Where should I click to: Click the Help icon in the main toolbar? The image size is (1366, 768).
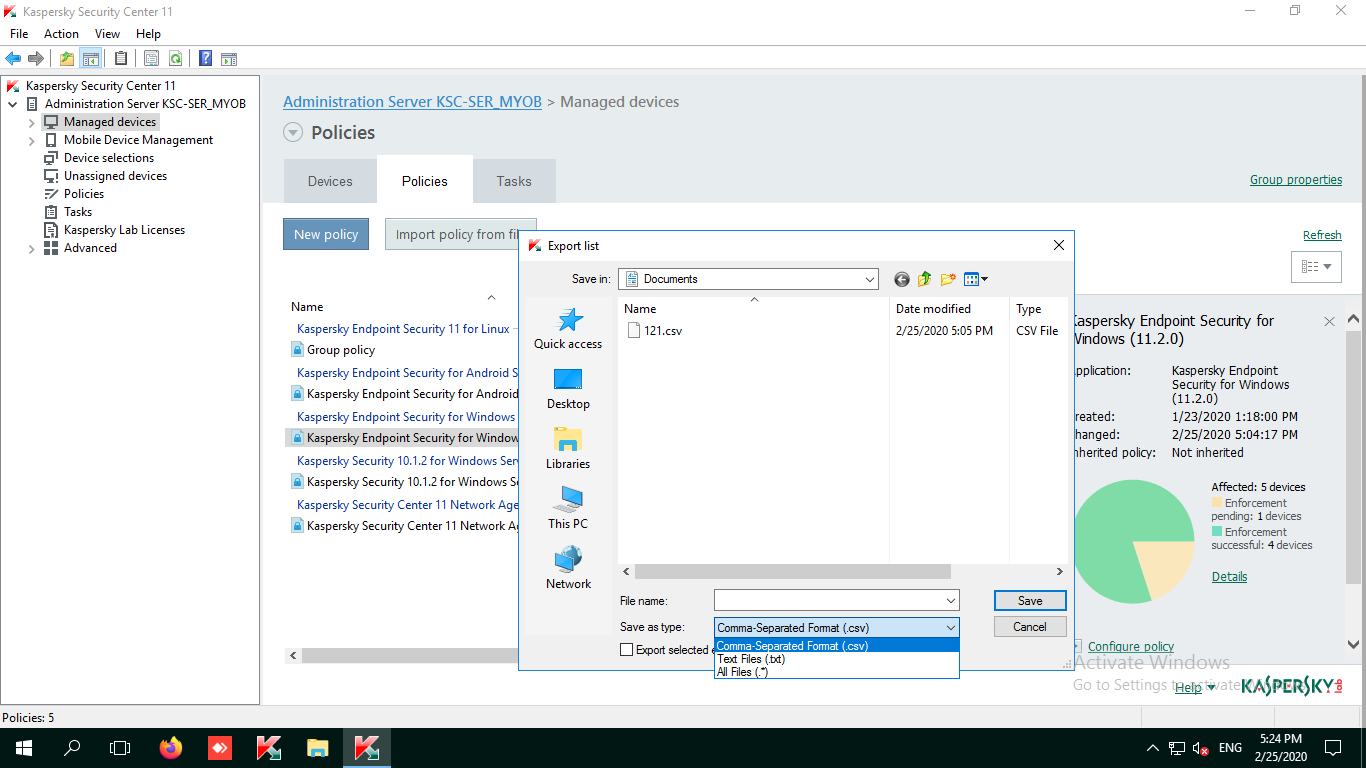point(205,59)
